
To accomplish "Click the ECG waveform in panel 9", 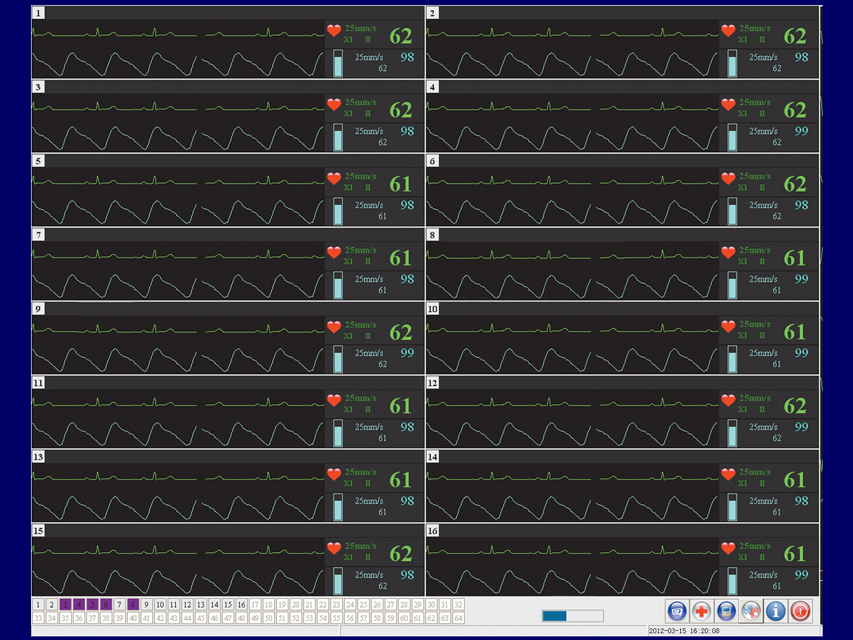I will tap(178, 328).
